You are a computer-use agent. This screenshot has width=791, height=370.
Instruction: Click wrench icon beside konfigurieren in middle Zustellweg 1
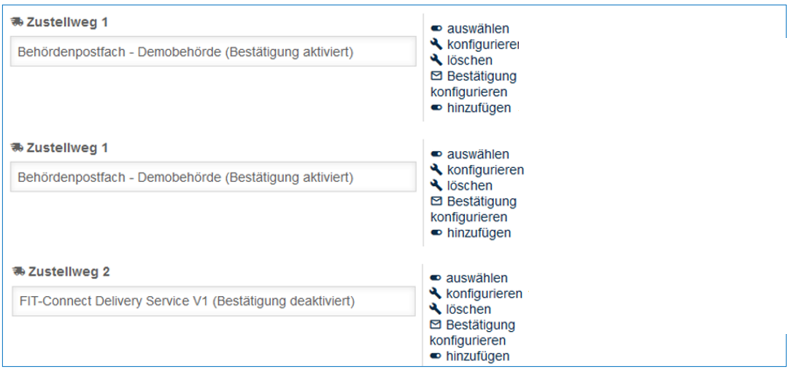(x=436, y=170)
